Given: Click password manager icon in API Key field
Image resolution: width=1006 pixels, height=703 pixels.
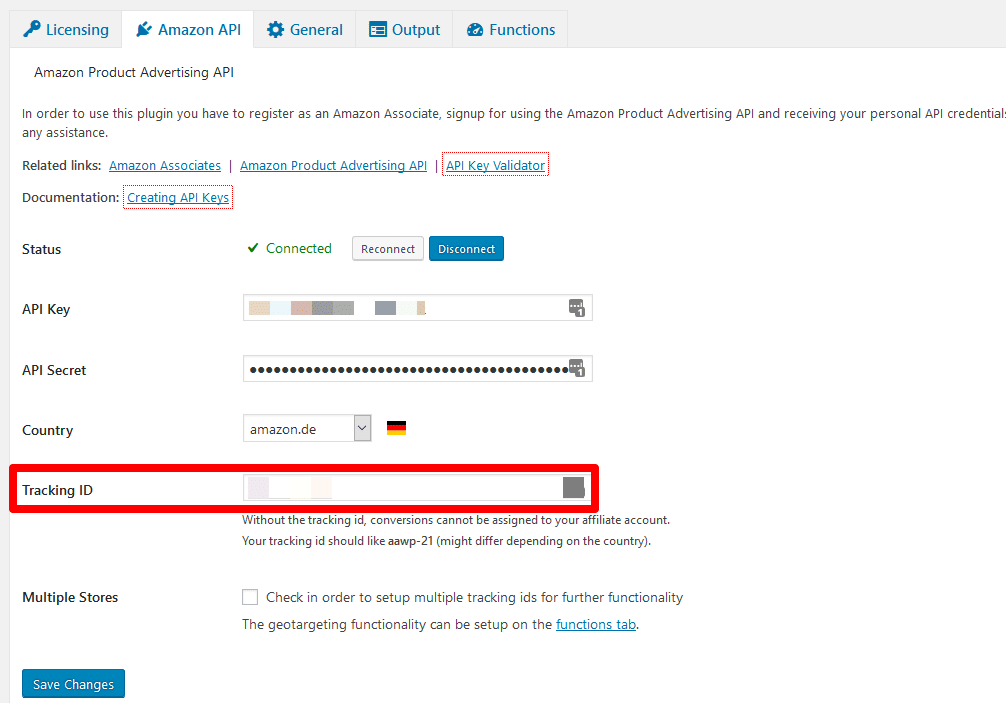Looking at the screenshot, I should pos(576,308).
